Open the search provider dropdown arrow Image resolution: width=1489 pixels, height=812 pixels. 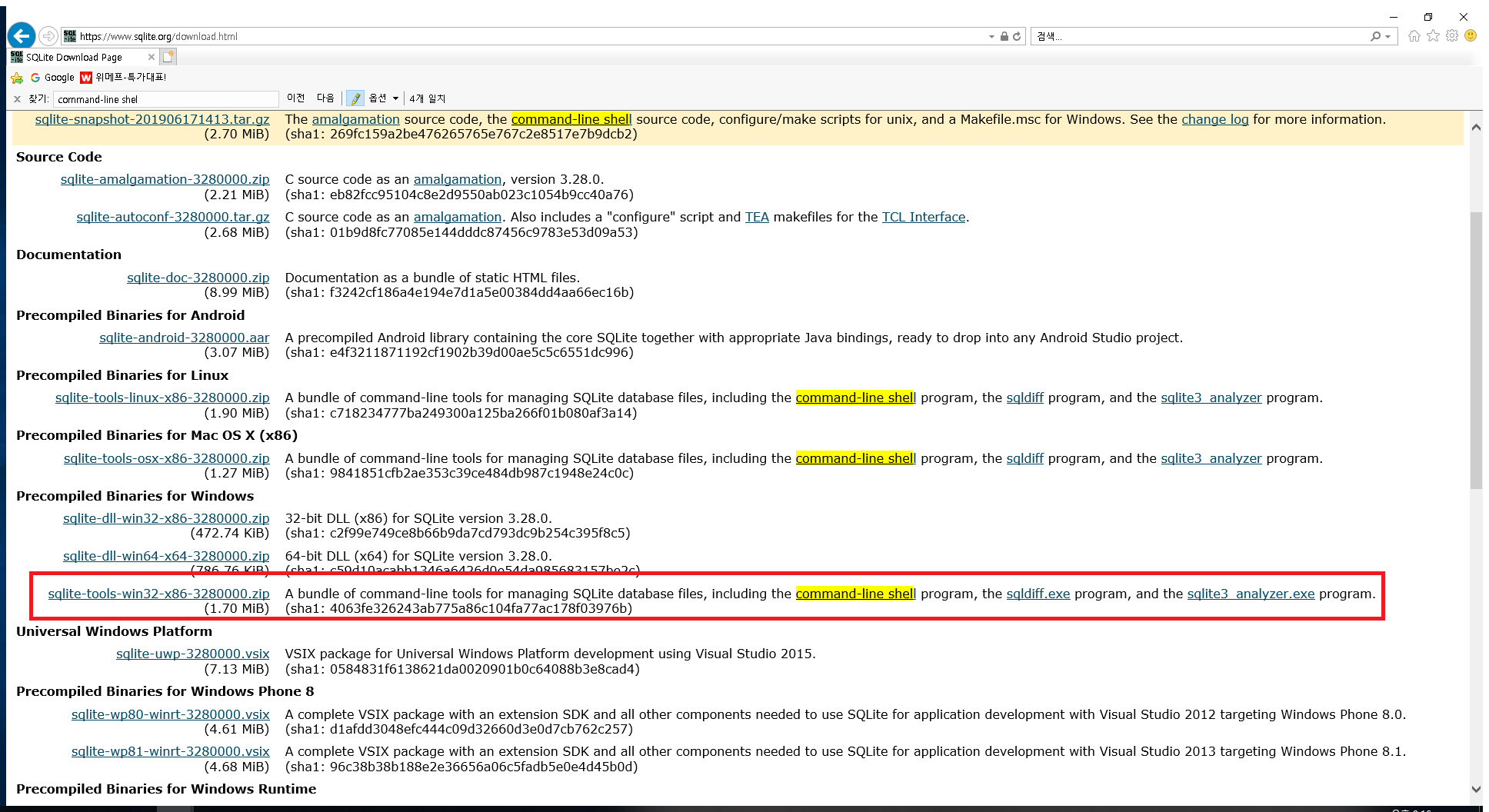tap(1388, 37)
